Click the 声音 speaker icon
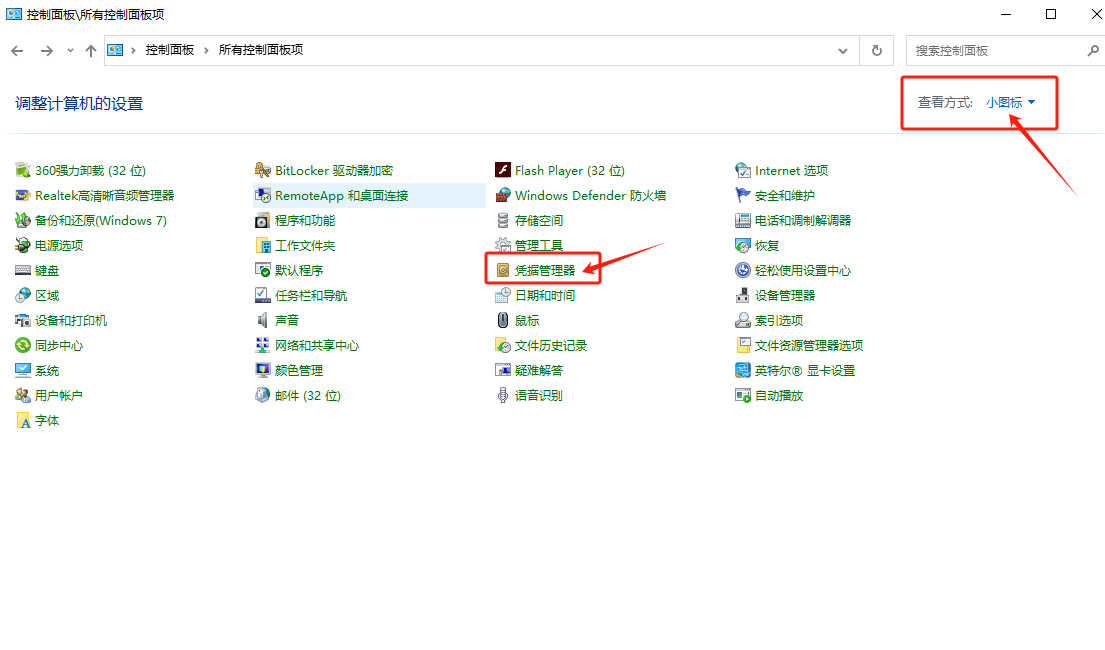This screenshot has height=650, width=1105. click(262, 321)
